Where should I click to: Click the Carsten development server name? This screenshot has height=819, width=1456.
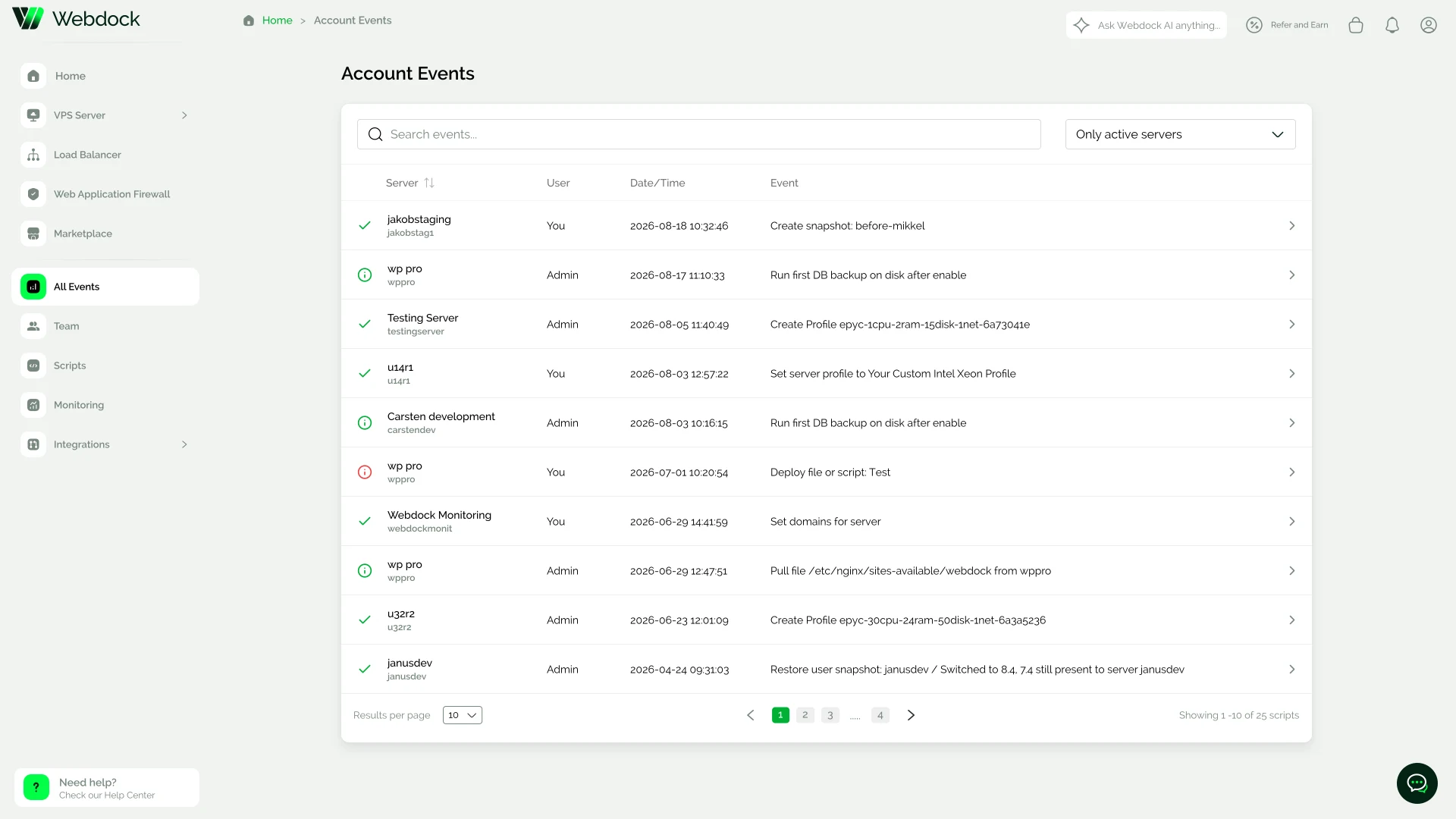click(x=441, y=416)
